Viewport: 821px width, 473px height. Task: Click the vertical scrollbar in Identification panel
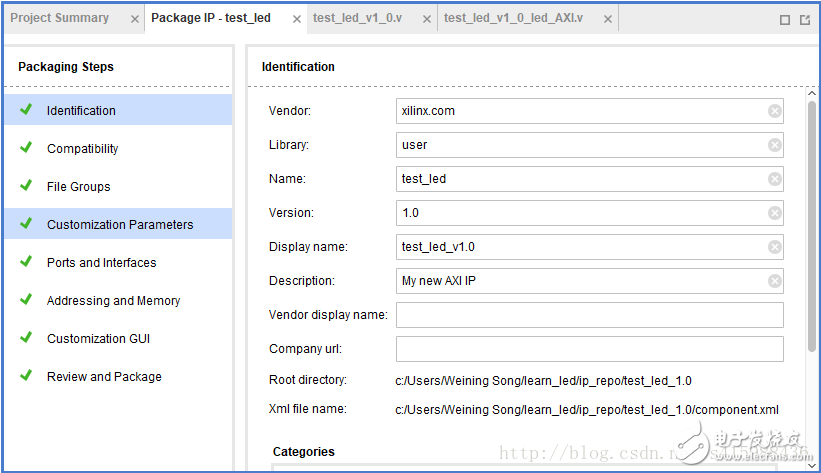[813, 230]
